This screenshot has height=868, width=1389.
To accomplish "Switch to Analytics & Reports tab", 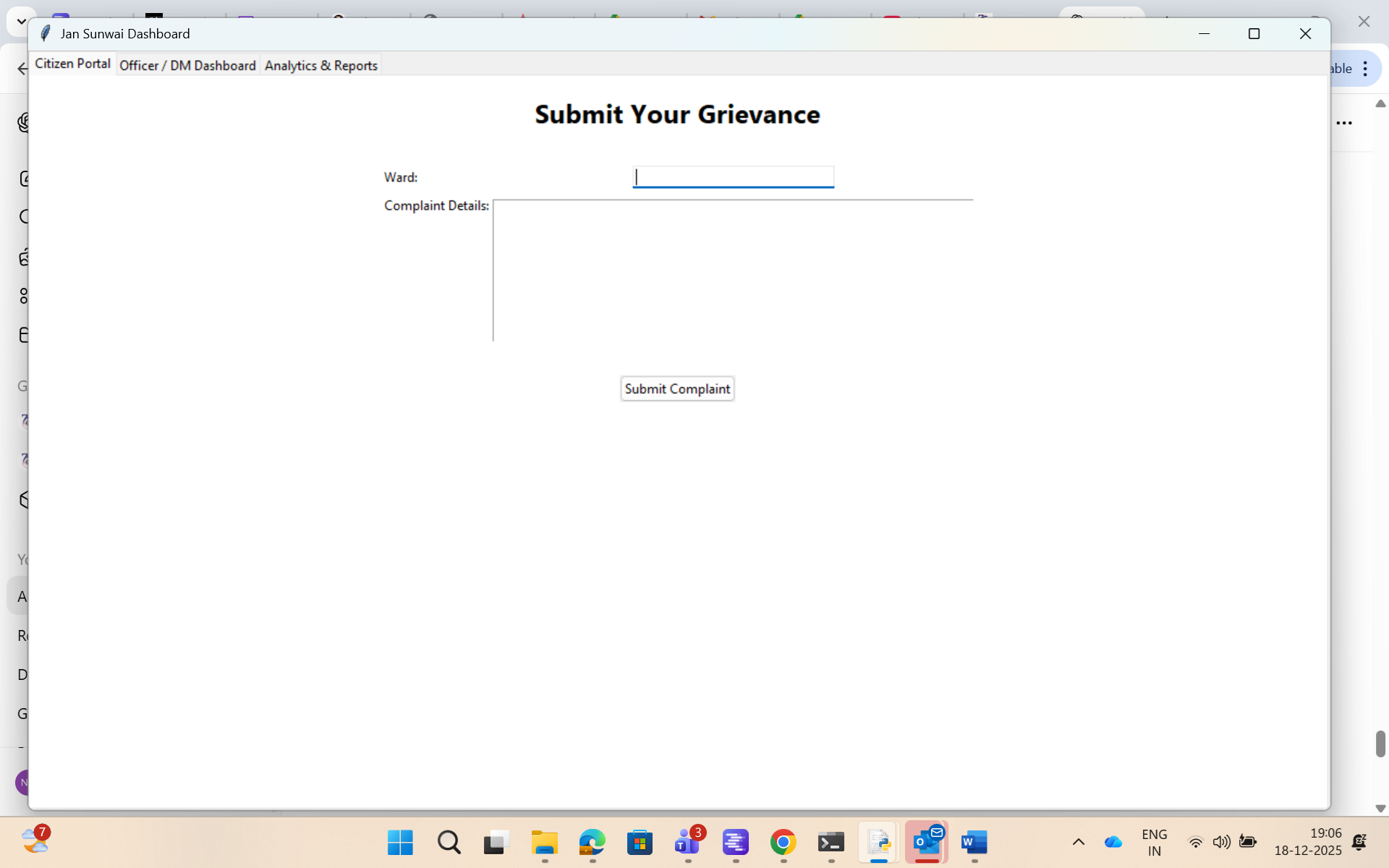I will click(x=320, y=65).
